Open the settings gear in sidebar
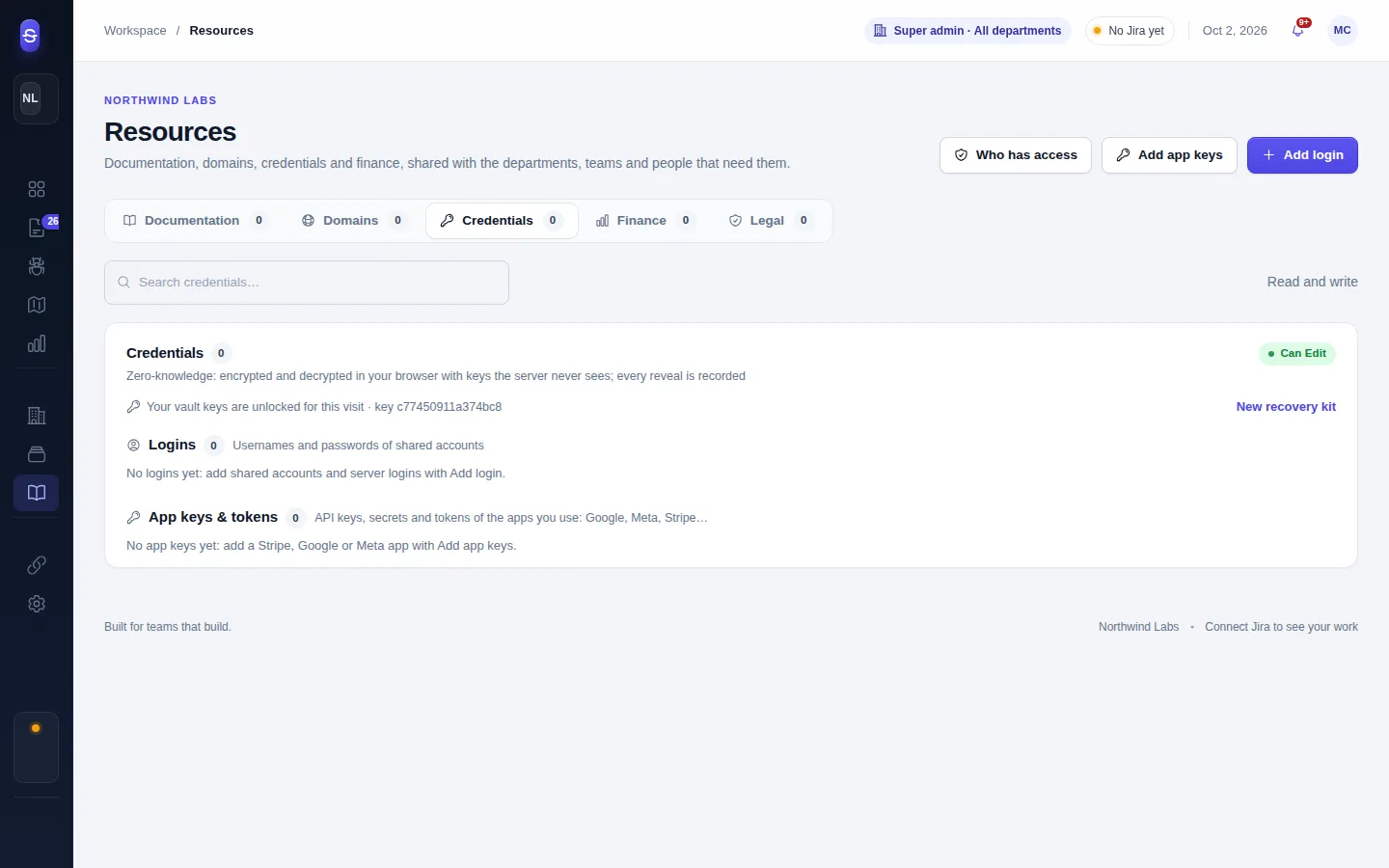 (x=37, y=604)
